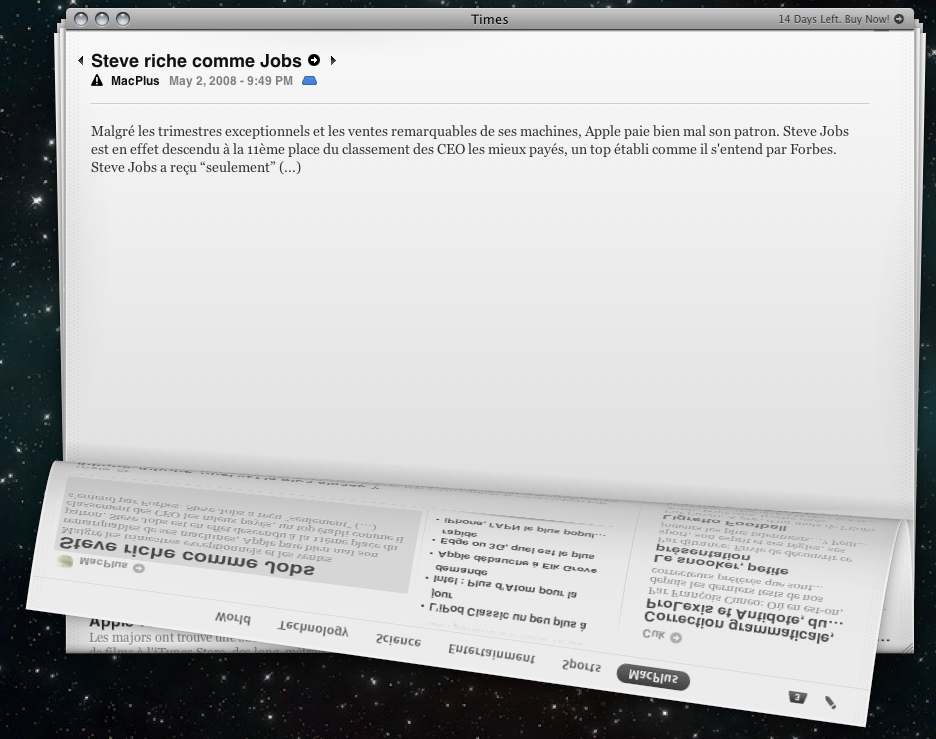The width and height of the screenshot is (936, 739).
Task: Click the "Cuk" source label on the curled page
Action: [x=653, y=634]
